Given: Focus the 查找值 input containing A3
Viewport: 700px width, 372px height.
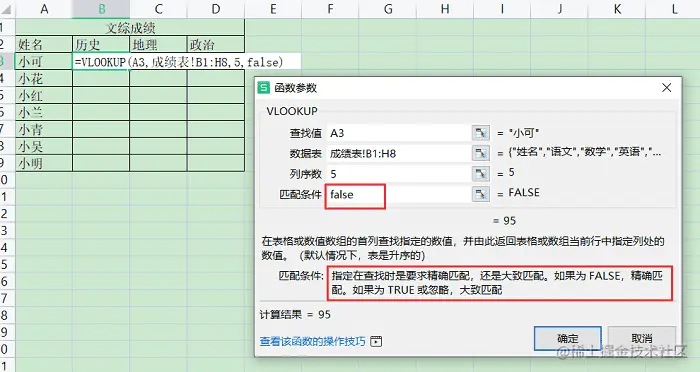Looking at the screenshot, I should click(x=399, y=133).
